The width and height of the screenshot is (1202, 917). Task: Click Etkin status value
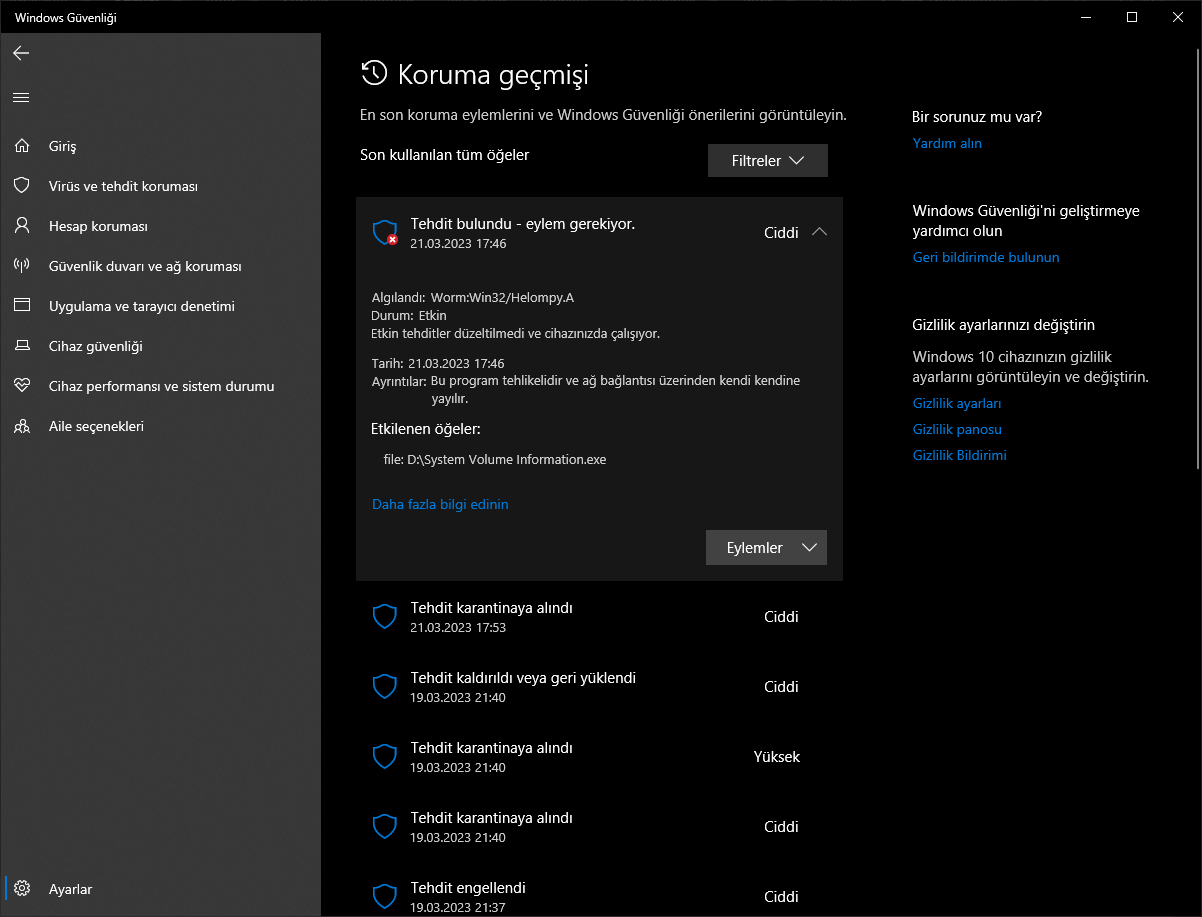(432, 315)
